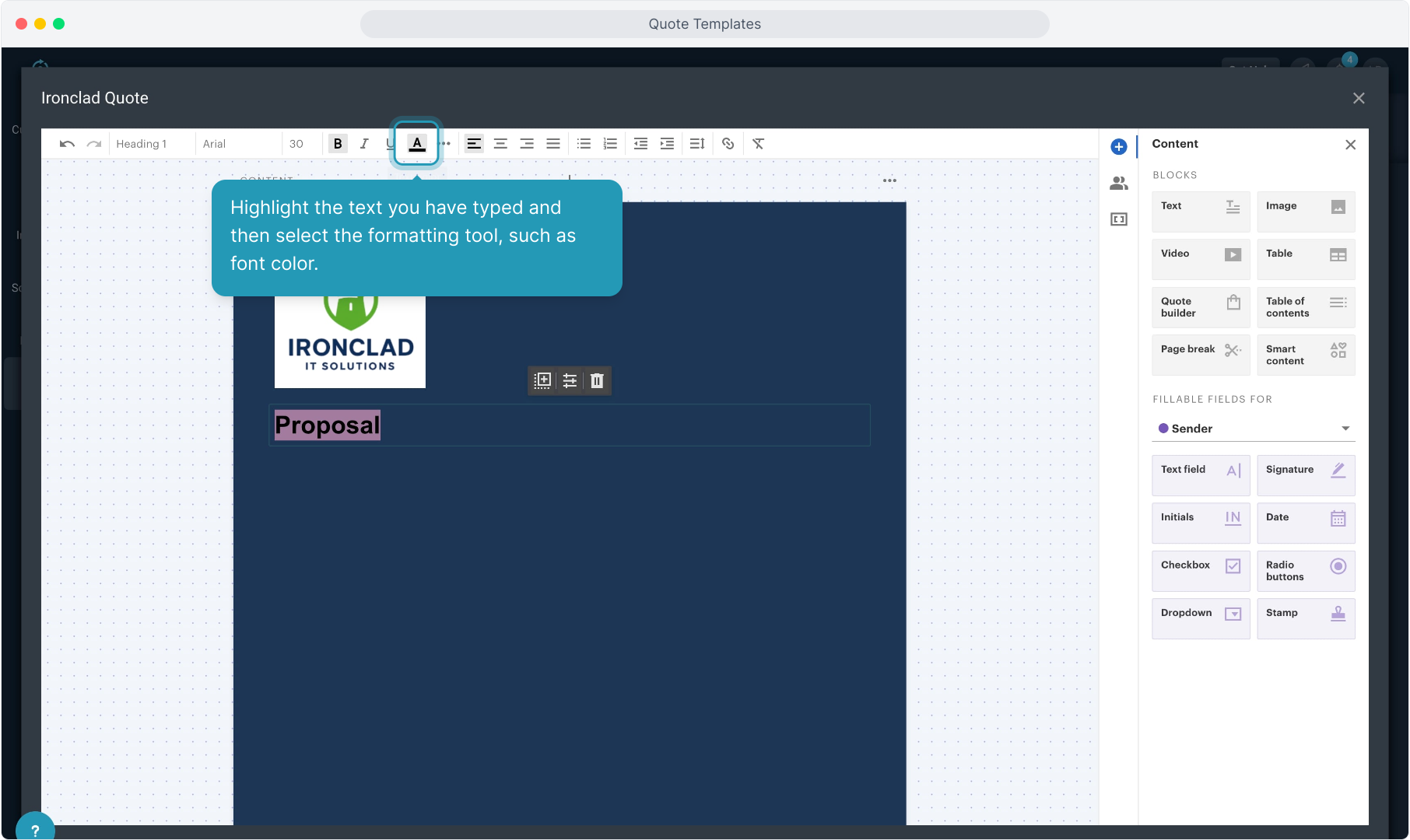Insert a hyperlink

point(728,144)
